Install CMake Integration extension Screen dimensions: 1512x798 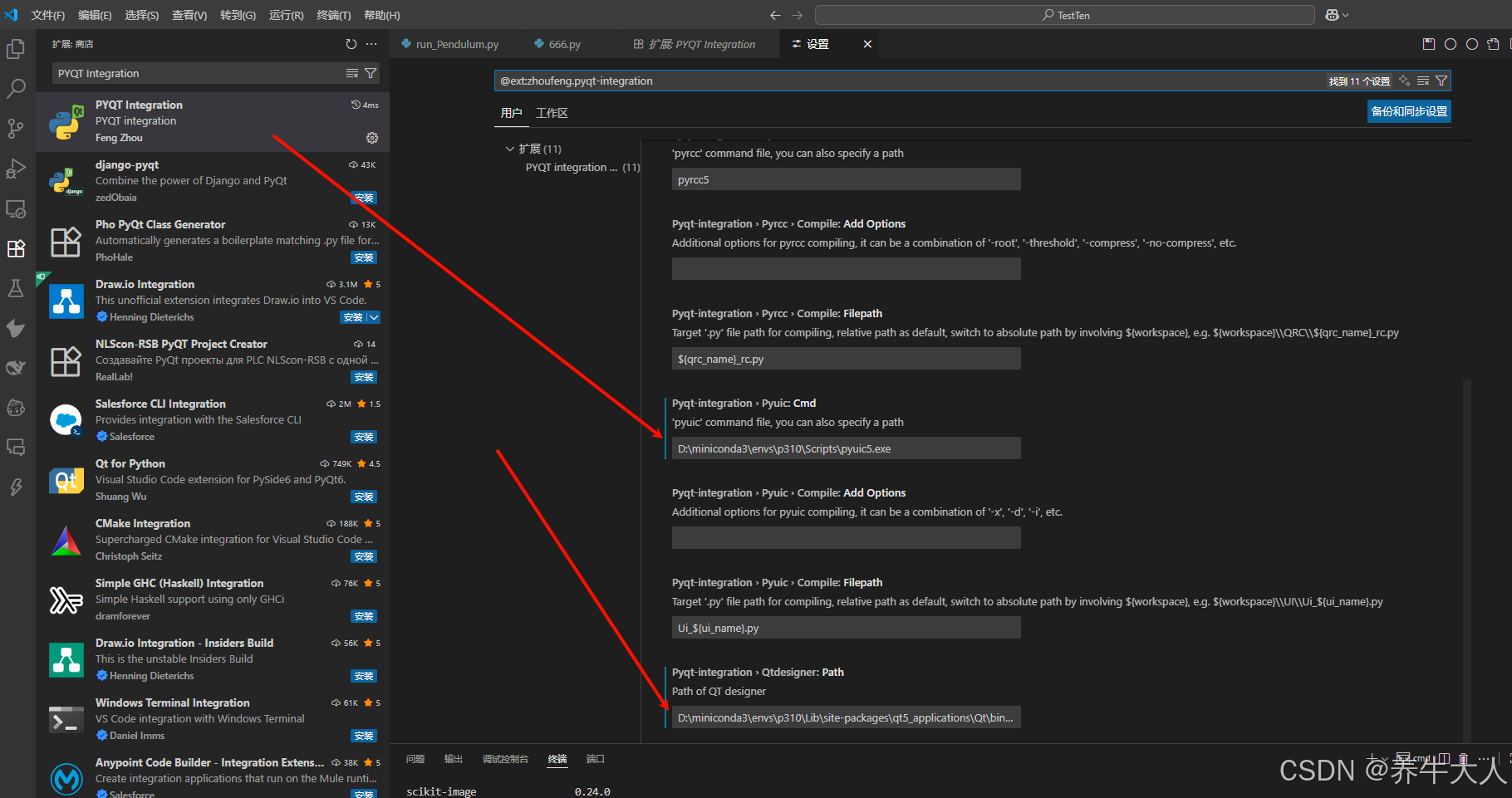(364, 556)
